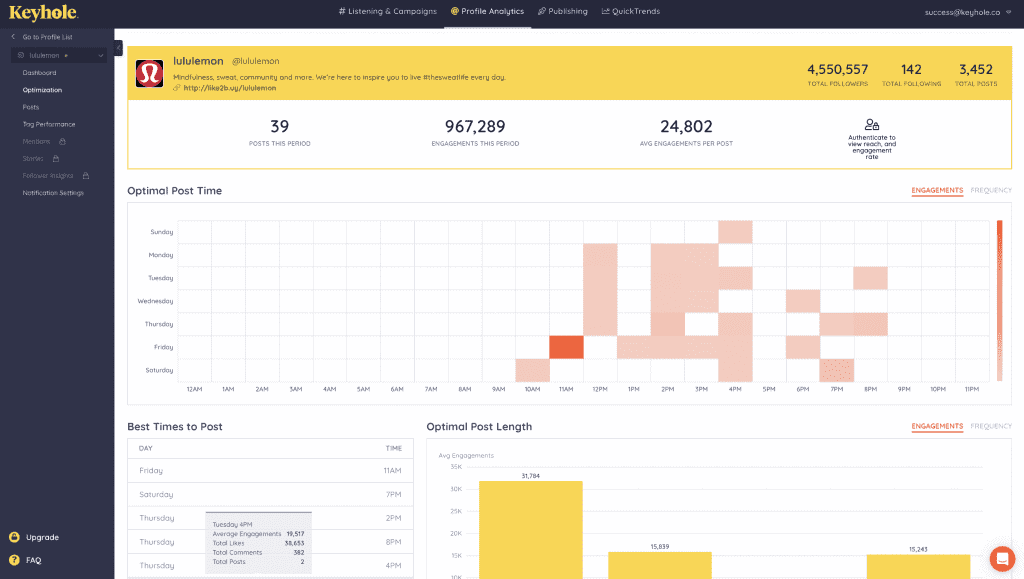The height and width of the screenshot is (579, 1024).
Task: Select Optimization in sidebar
Action: click(x=42, y=90)
